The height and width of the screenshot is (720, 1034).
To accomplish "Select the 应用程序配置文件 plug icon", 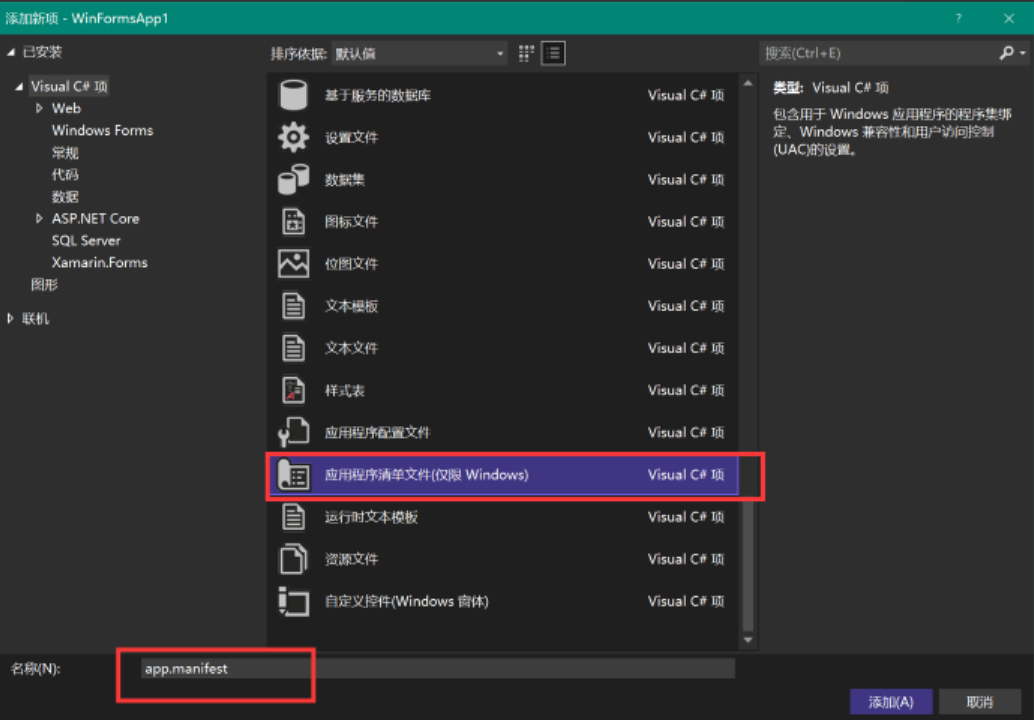I will (294, 432).
